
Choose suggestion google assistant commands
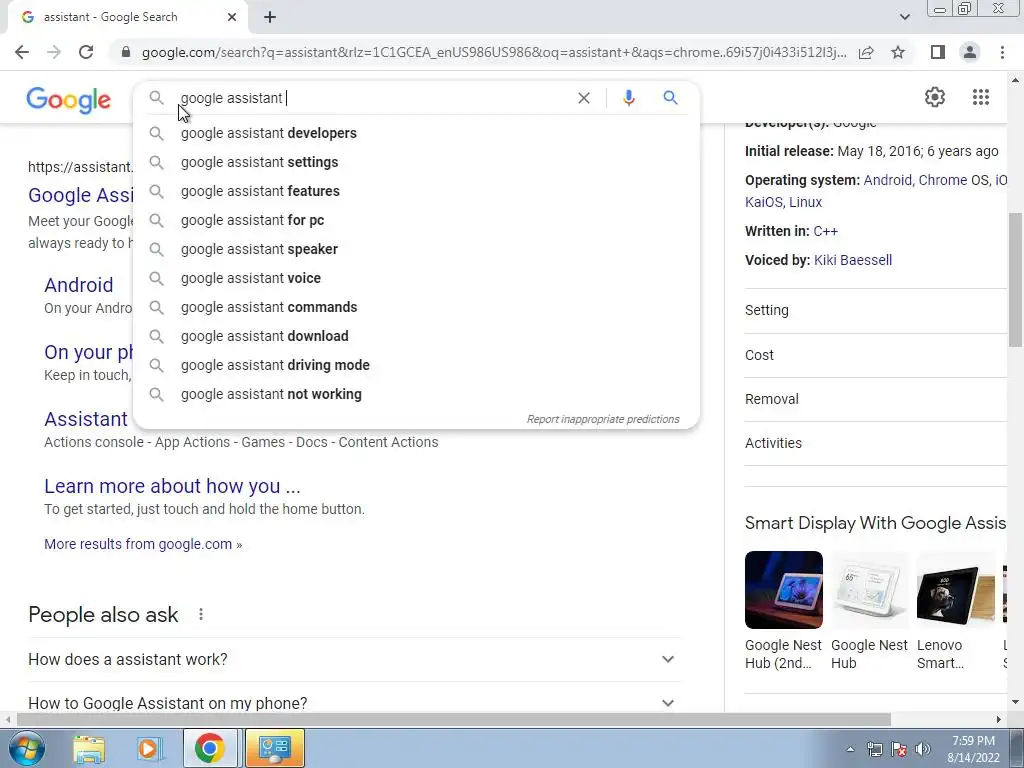point(416,307)
